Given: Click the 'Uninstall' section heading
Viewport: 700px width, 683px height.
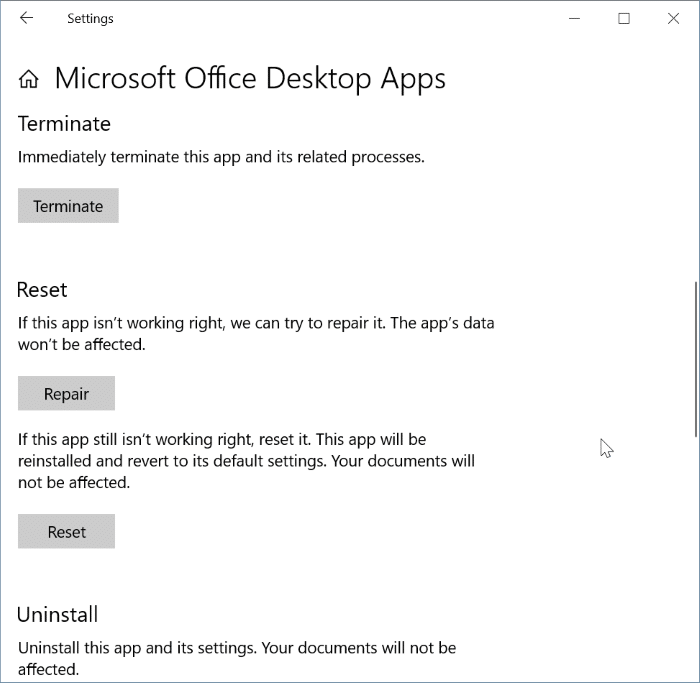Looking at the screenshot, I should (x=58, y=614).
